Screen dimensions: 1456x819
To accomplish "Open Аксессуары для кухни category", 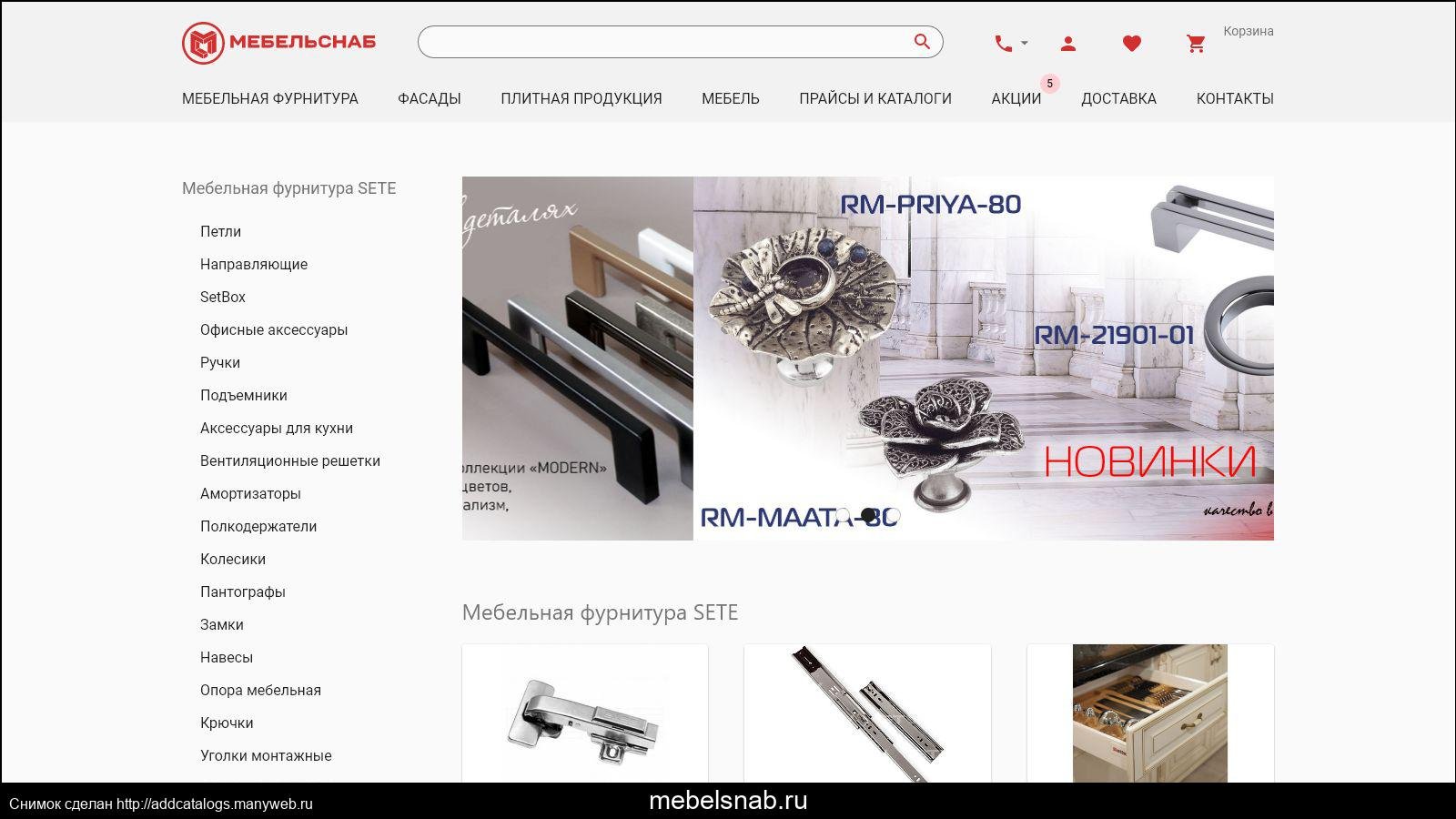I will pos(277,428).
